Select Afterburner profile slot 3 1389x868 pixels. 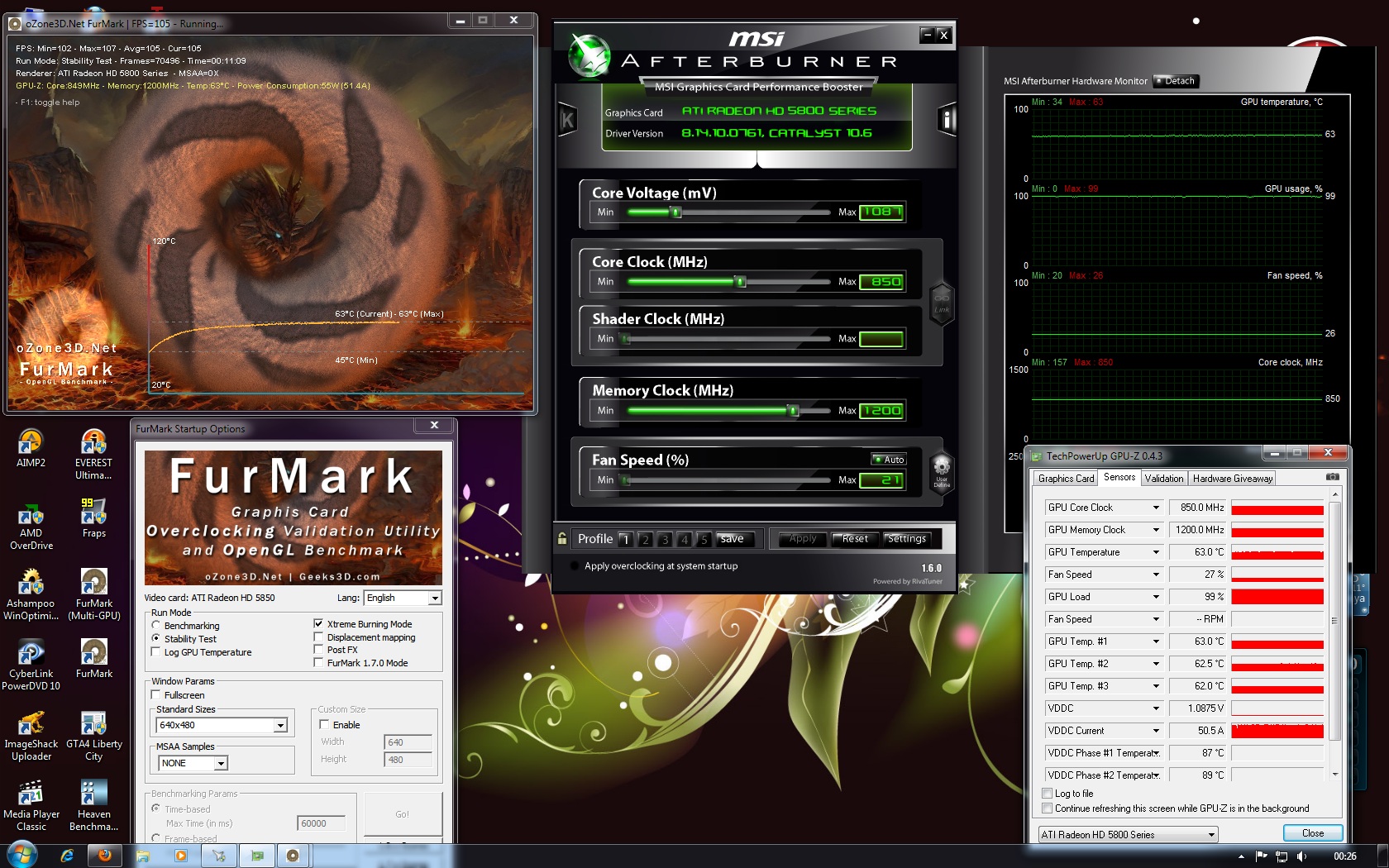665,539
